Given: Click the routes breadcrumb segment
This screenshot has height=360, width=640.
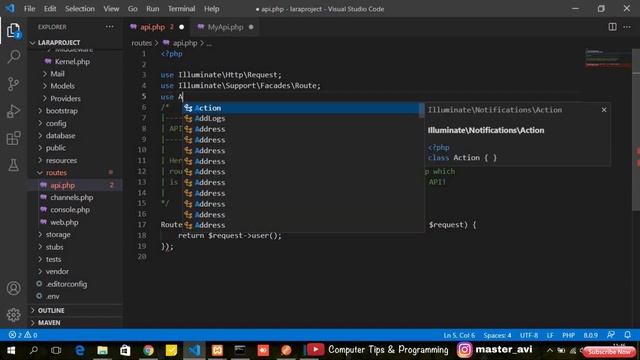Looking at the screenshot, I should [141, 43].
